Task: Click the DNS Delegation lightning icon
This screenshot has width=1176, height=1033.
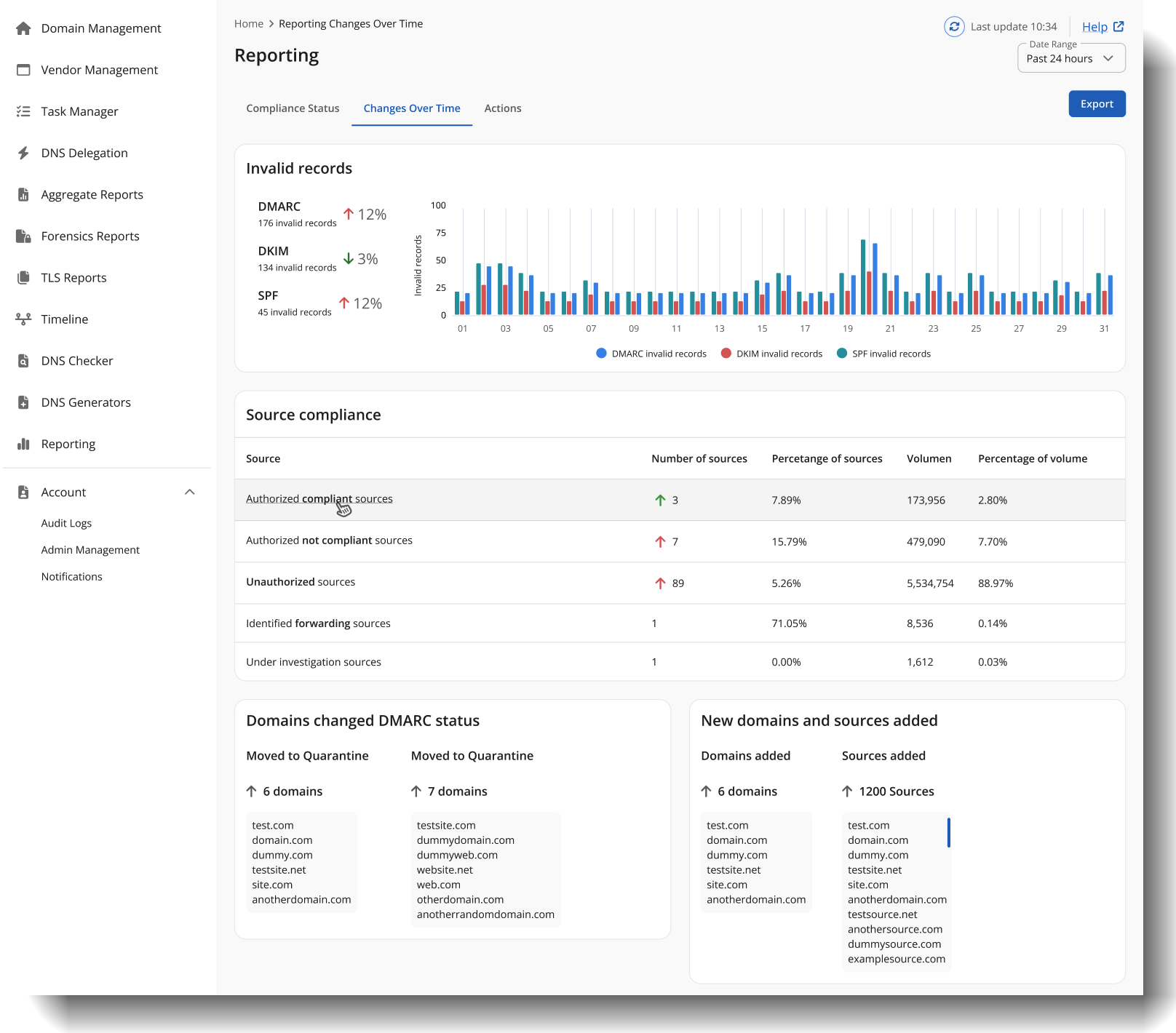Action: pos(23,153)
